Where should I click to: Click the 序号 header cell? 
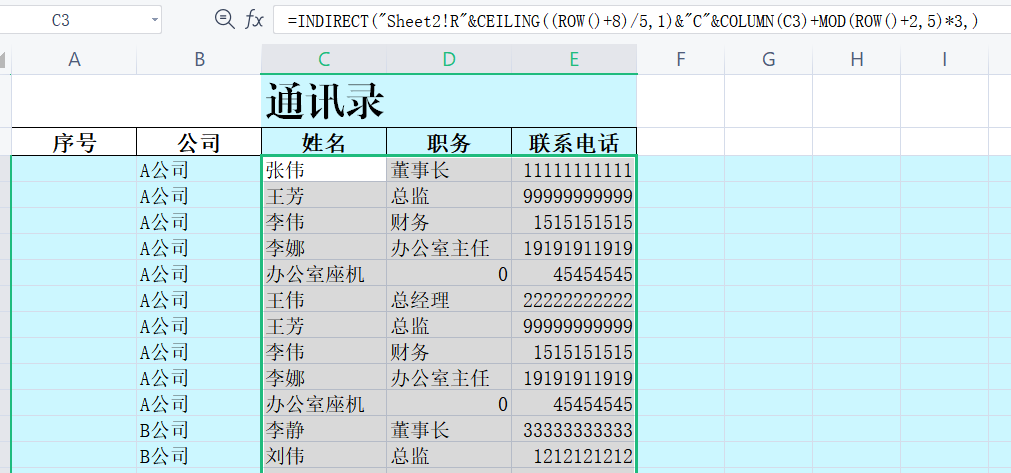click(74, 142)
